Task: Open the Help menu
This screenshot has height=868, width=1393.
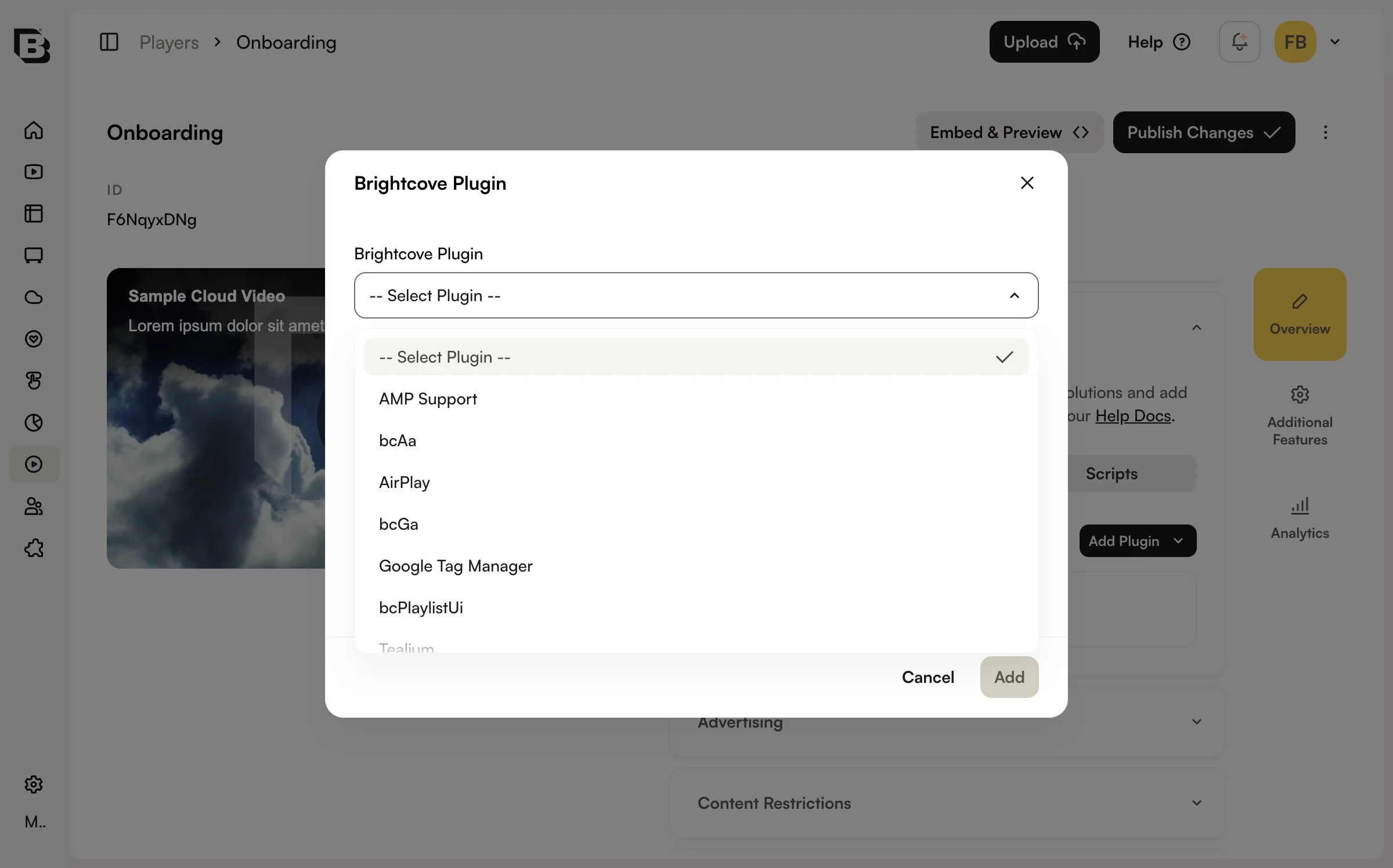Action: click(1159, 42)
